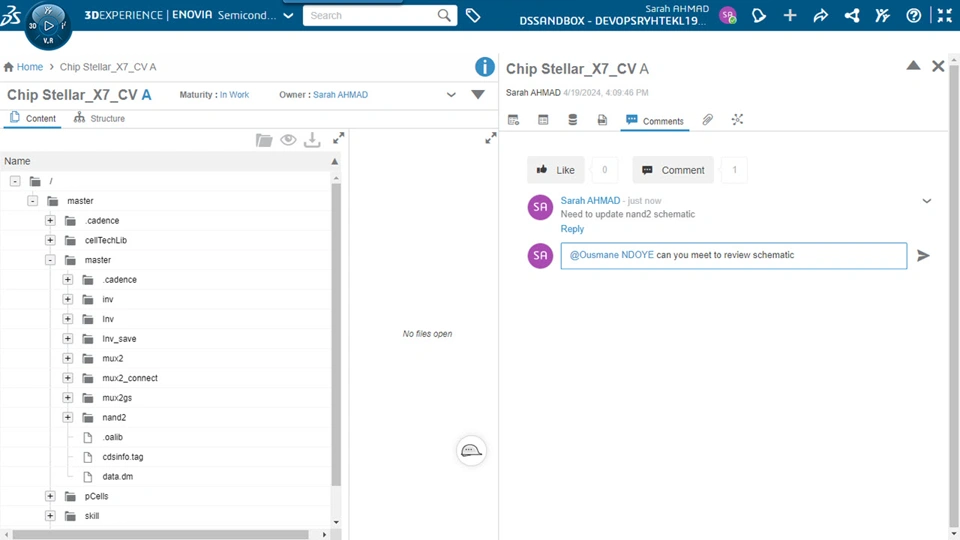The height and width of the screenshot is (540, 960).
Task: Open the filled triangle actions menu
Action: pos(478,95)
